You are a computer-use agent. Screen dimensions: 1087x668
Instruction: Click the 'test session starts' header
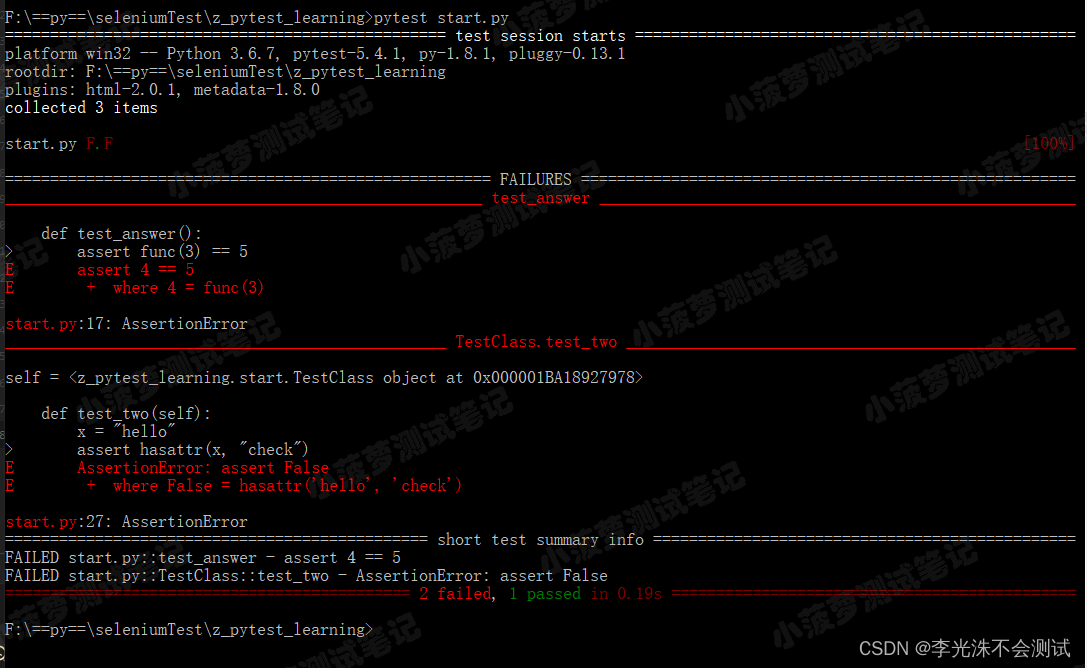(x=540, y=36)
